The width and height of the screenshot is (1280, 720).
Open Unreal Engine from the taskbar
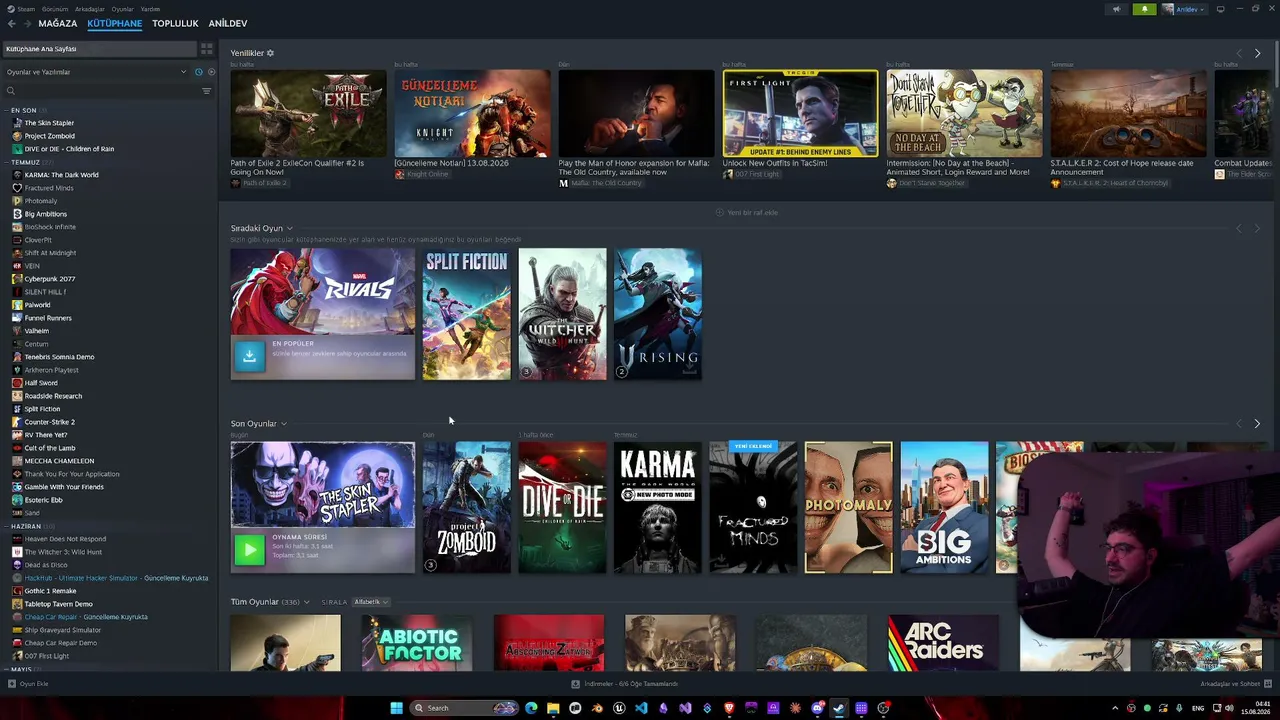point(619,708)
